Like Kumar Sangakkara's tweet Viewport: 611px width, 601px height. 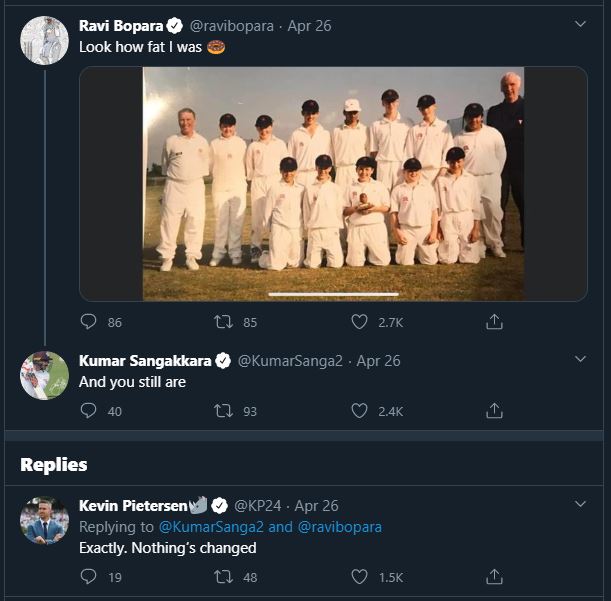coord(360,410)
